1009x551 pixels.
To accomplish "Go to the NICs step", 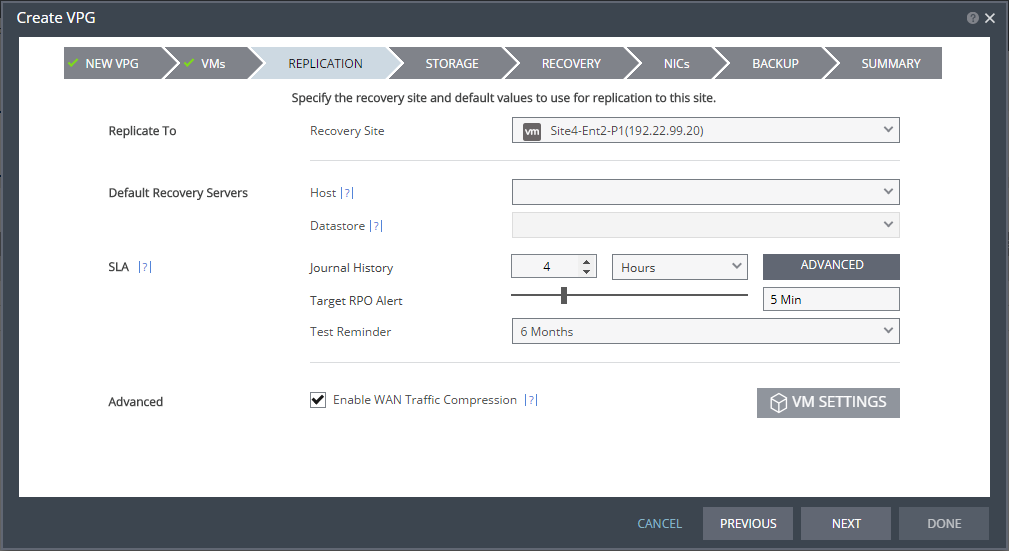I will tap(676, 63).
